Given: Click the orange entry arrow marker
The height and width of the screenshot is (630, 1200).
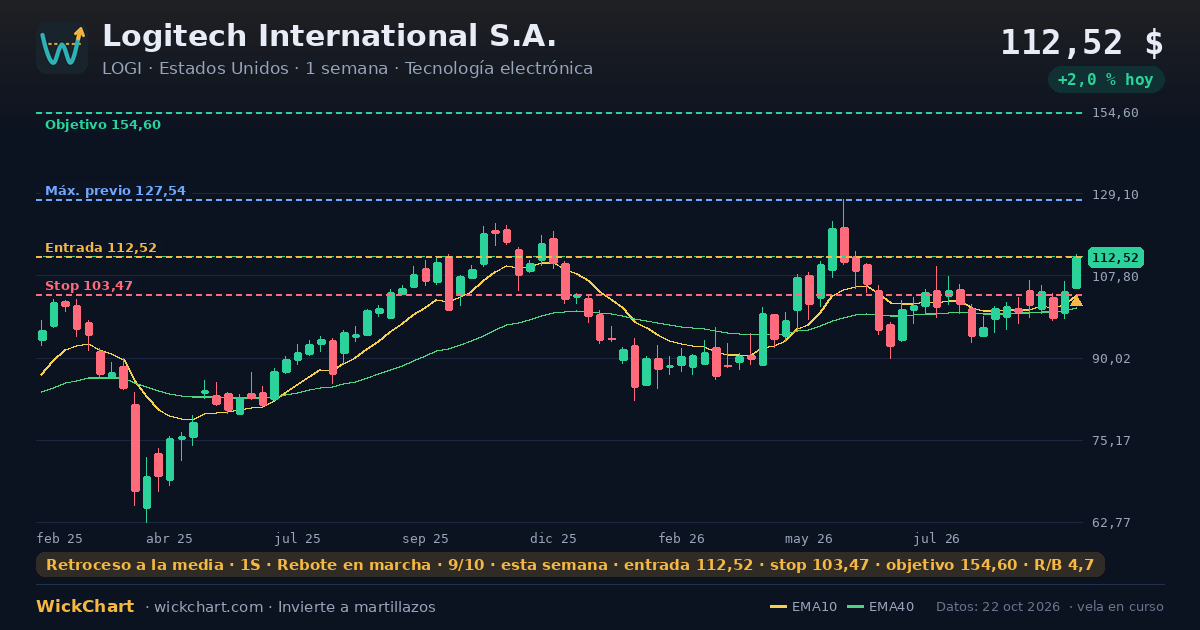Looking at the screenshot, I should coord(1076,300).
